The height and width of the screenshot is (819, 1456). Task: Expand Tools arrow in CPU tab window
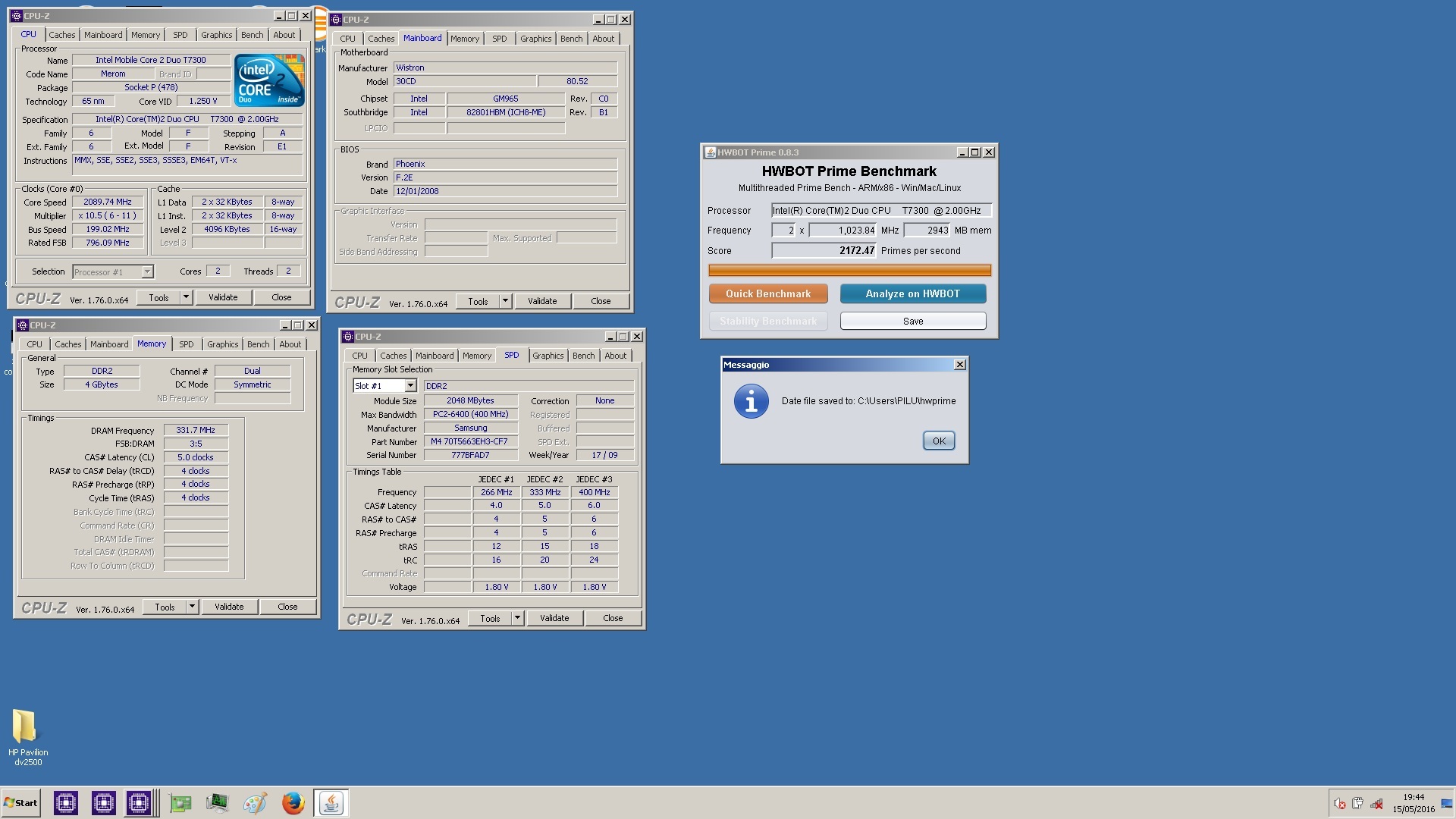(x=187, y=297)
